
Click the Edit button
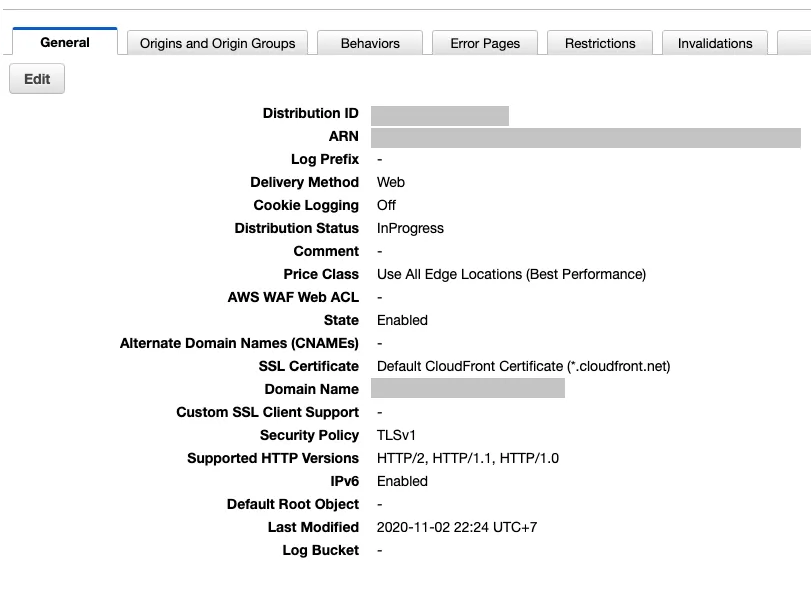(37, 79)
